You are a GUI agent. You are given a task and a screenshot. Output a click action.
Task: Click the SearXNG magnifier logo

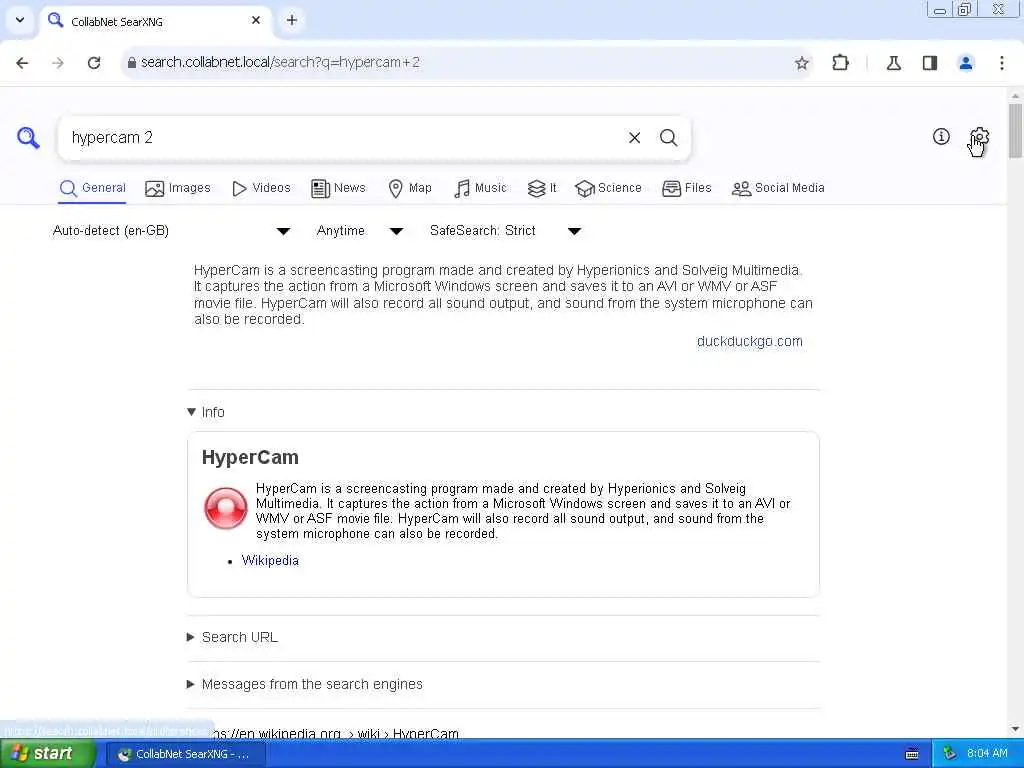[28, 138]
